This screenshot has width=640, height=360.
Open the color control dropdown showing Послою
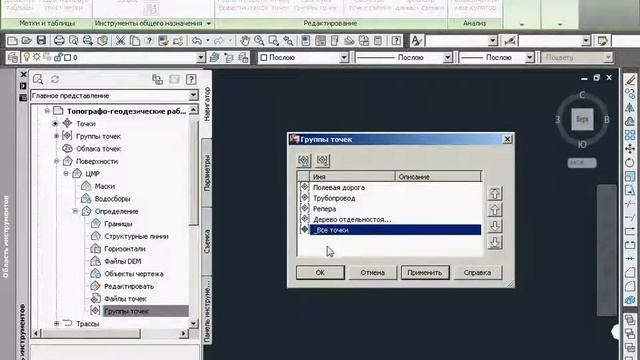[x=344, y=58]
